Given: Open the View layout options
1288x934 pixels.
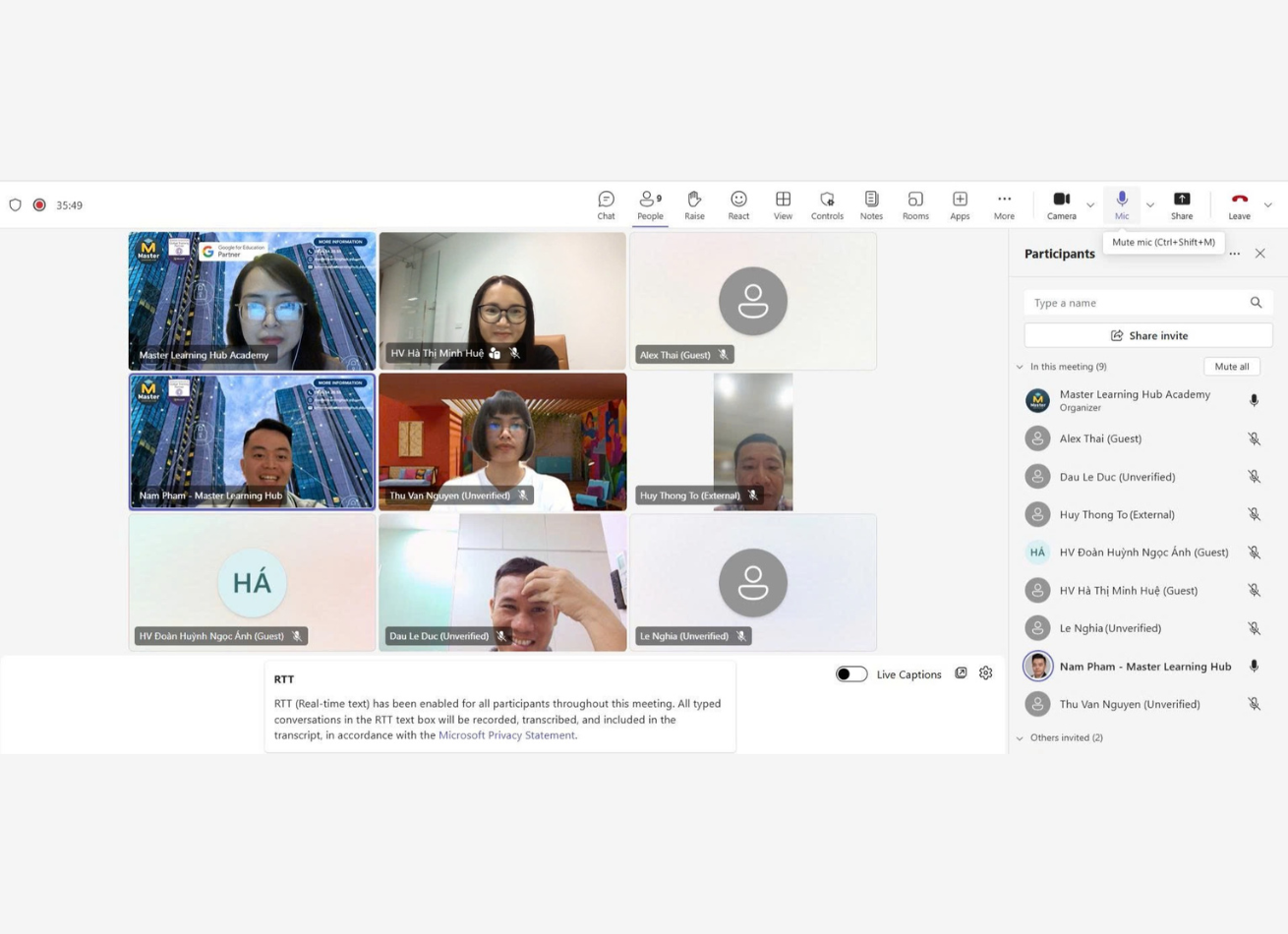Looking at the screenshot, I should [783, 204].
